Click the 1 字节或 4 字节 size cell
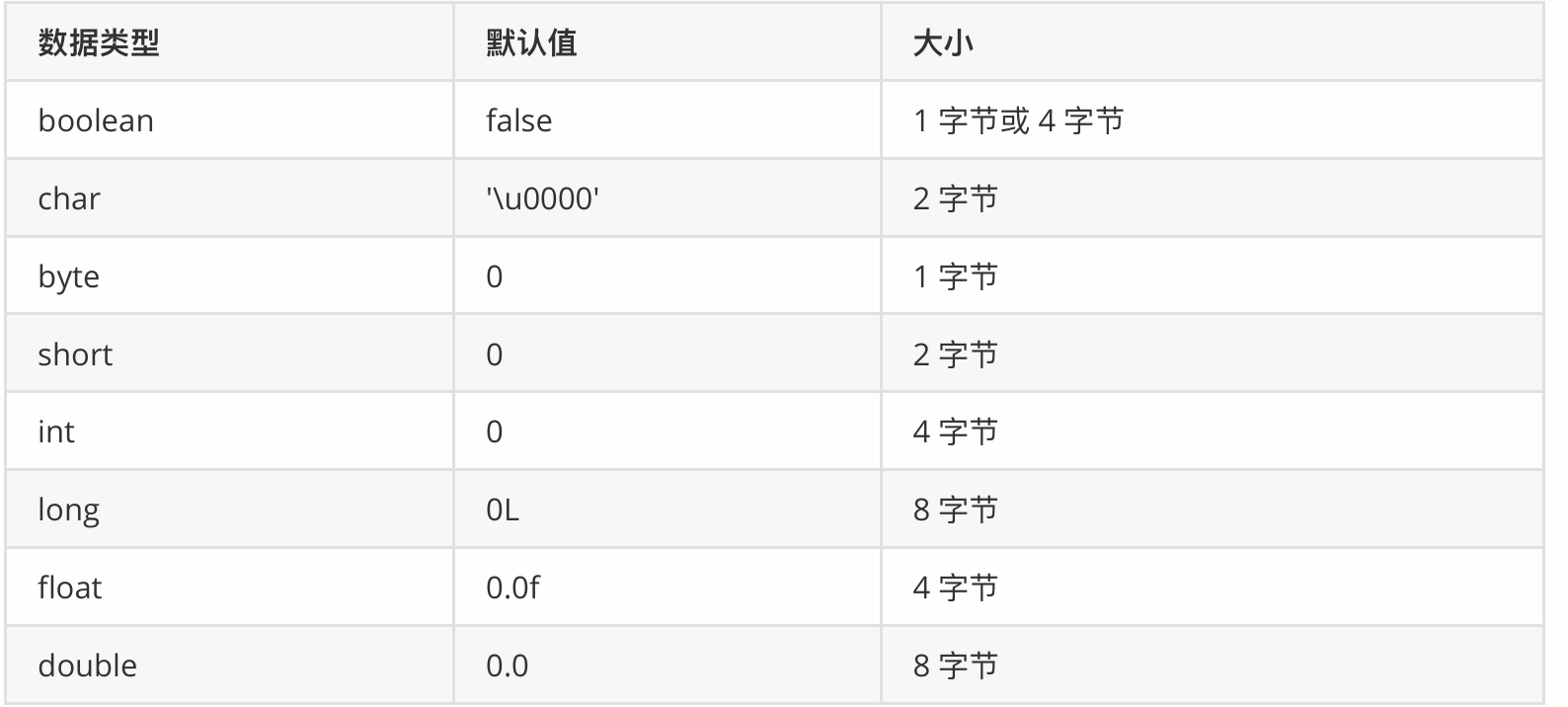The width and height of the screenshot is (1568, 707). point(1018,120)
